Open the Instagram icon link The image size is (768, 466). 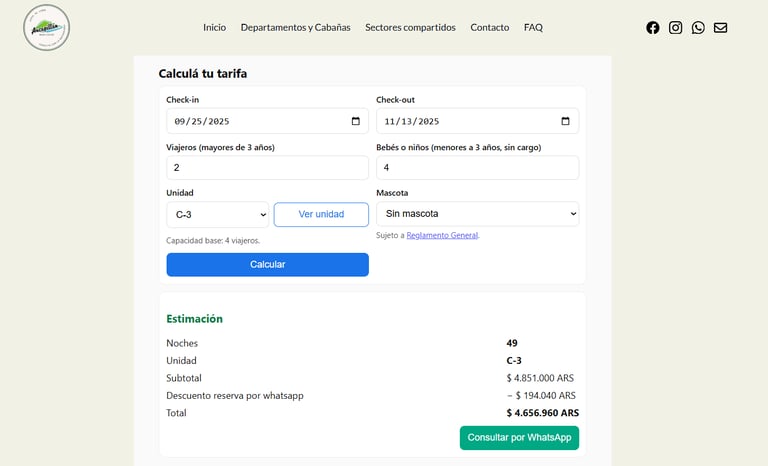(676, 28)
